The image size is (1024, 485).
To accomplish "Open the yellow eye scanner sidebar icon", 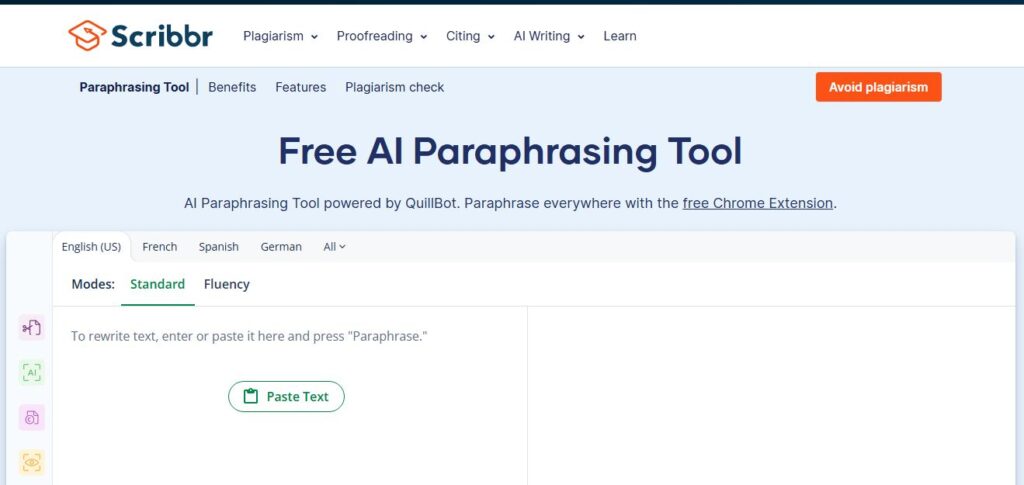I will pos(31,463).
